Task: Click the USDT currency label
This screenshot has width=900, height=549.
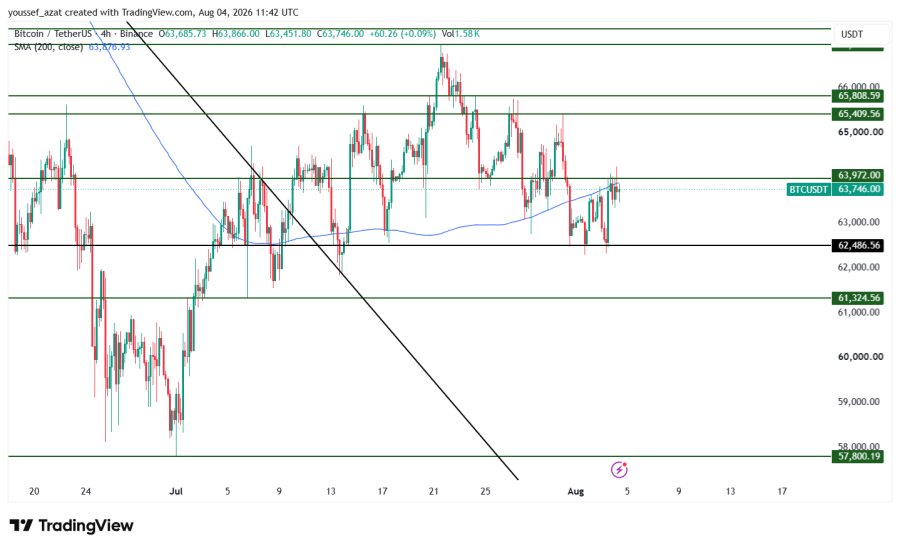Action: [x=852, y=34]
